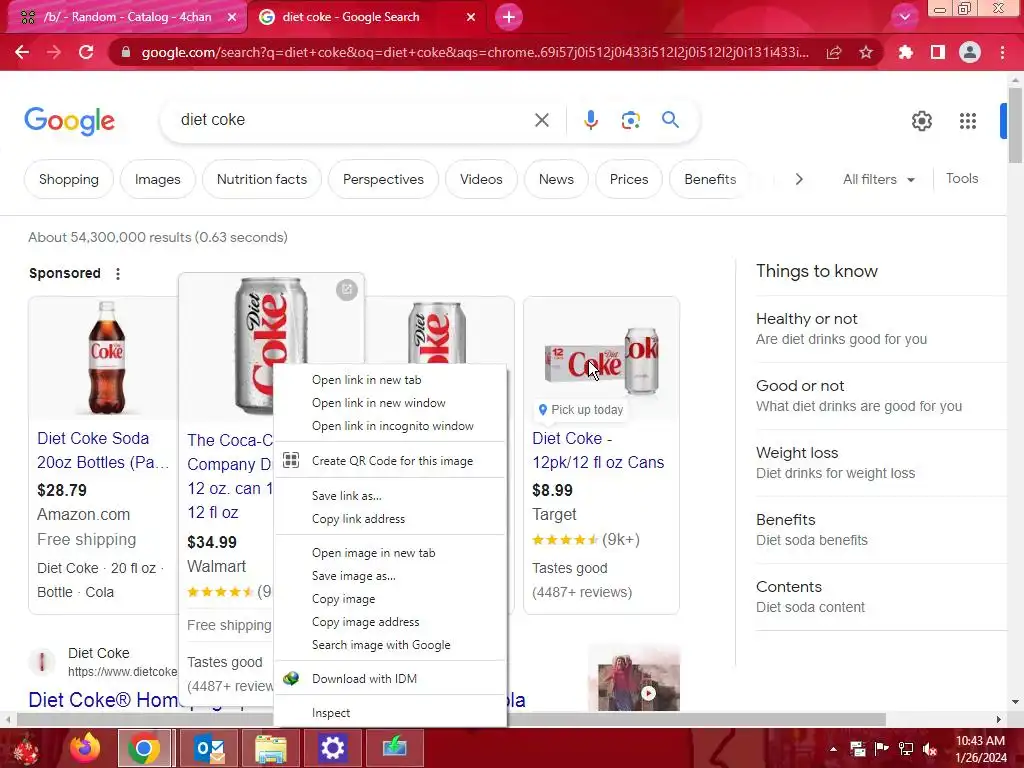Open the Tools button
This screenshot has height=768, width=1024.
coord(962,178)
